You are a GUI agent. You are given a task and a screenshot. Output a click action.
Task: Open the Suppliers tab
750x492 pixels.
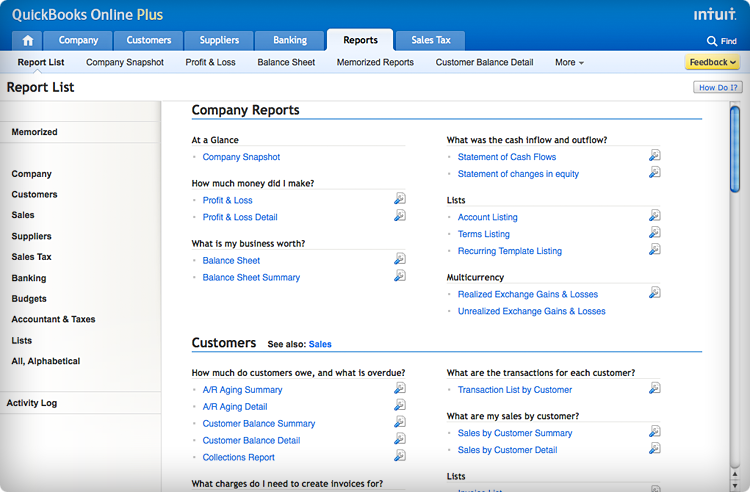pyautogui.click(x=219, y=41)
